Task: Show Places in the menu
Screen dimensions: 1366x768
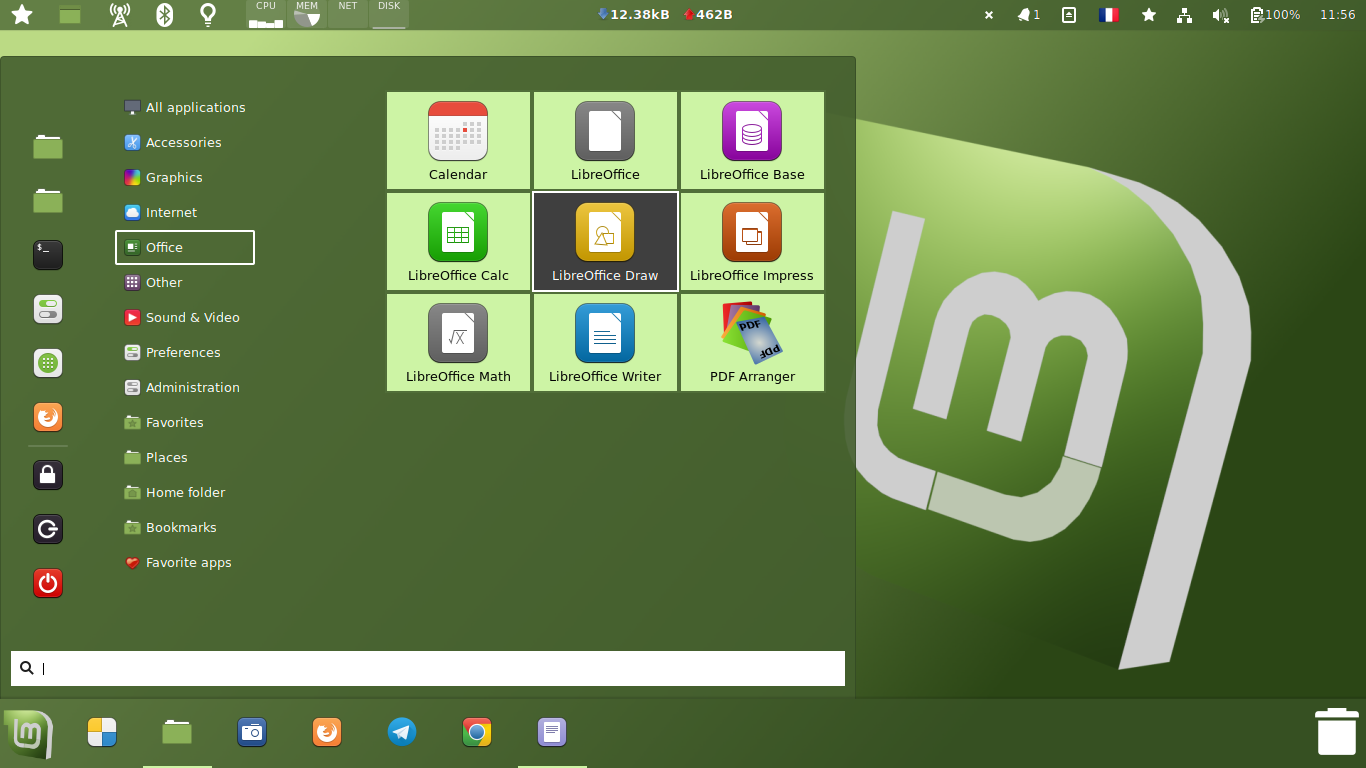Action: point(185,457)
